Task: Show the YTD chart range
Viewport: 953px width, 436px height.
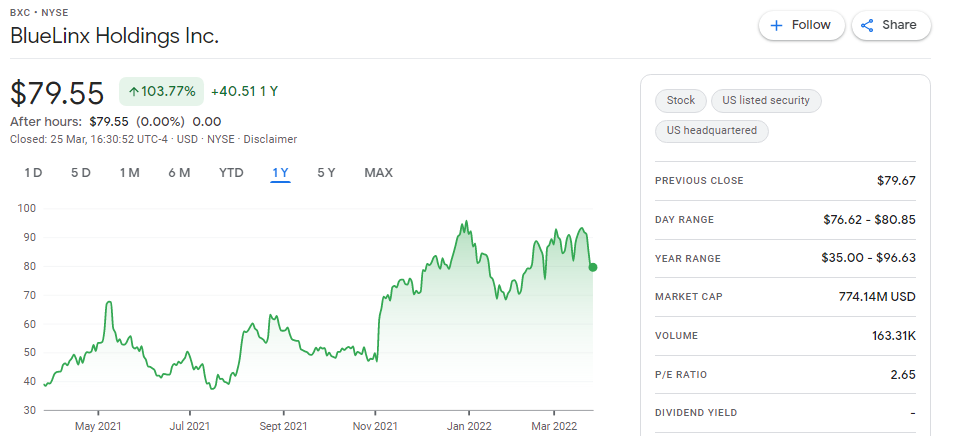Action: tap(231, 173)
